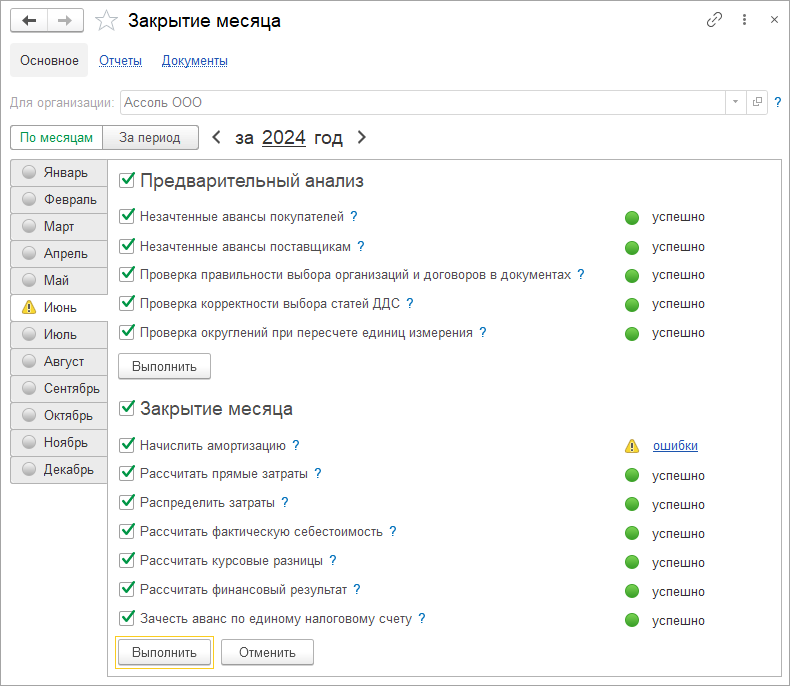790x686 pixels.
Task: Add page to favorites with star icon
Action: pos(105,21)
